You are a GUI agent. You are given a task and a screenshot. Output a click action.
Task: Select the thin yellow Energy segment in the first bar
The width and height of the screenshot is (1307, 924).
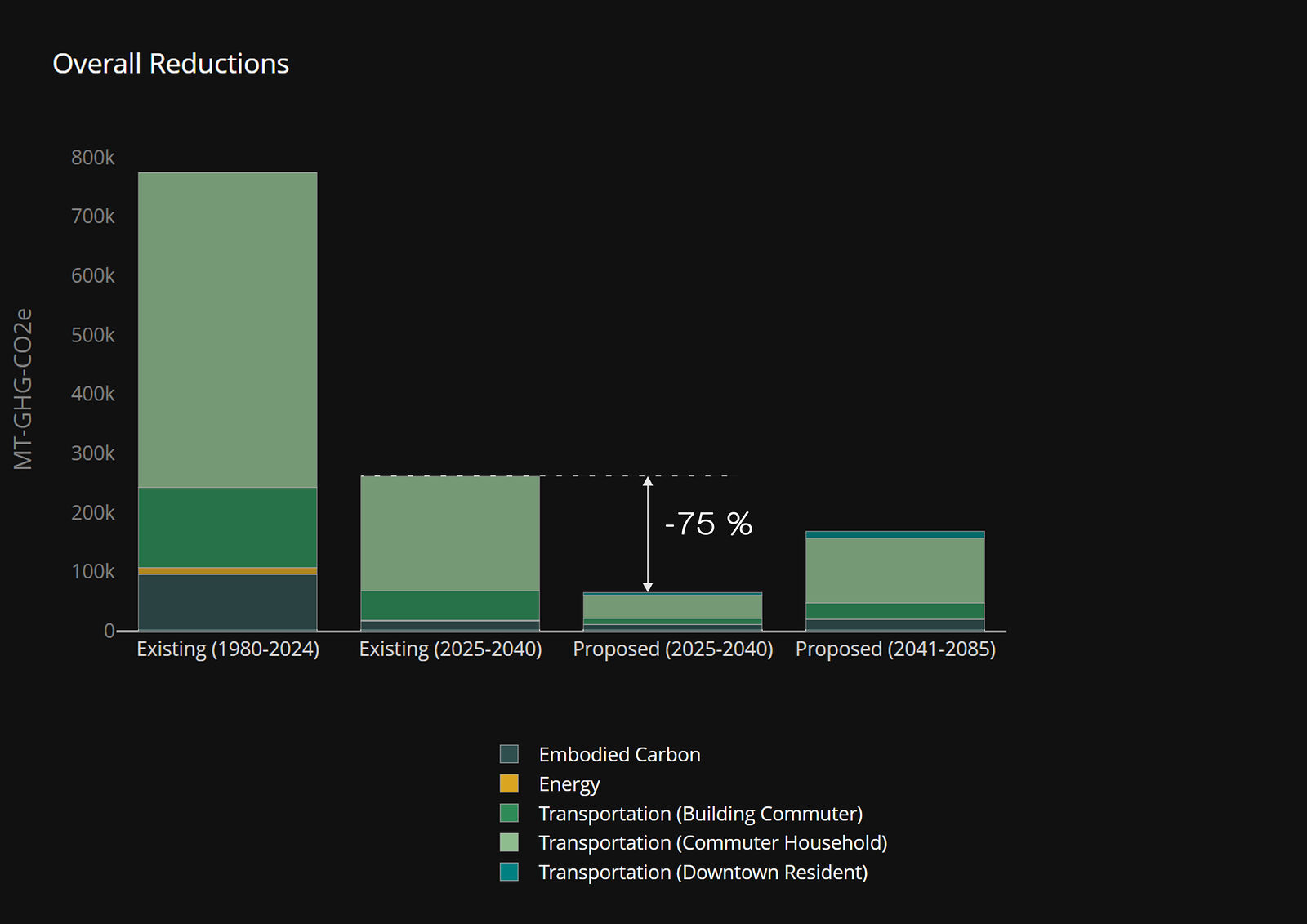(x=227, y=571)
